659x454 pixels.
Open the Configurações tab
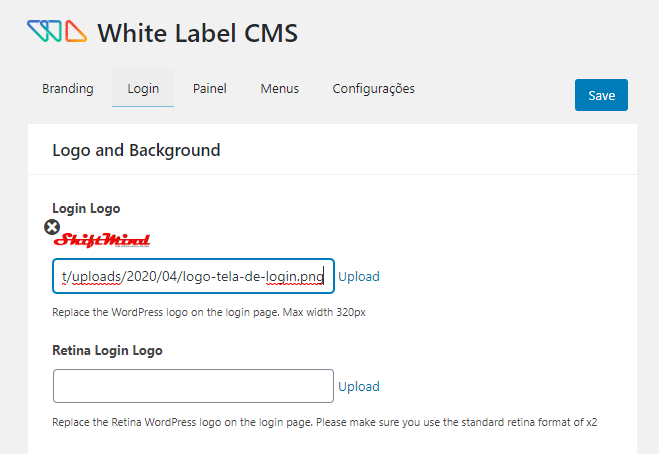373,88
